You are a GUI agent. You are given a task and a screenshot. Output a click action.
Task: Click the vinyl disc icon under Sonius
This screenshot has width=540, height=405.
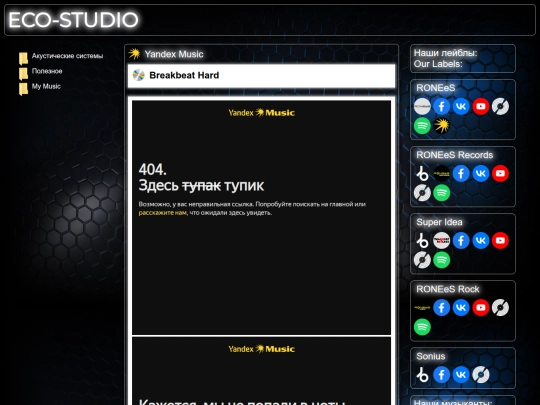point(481,375)
